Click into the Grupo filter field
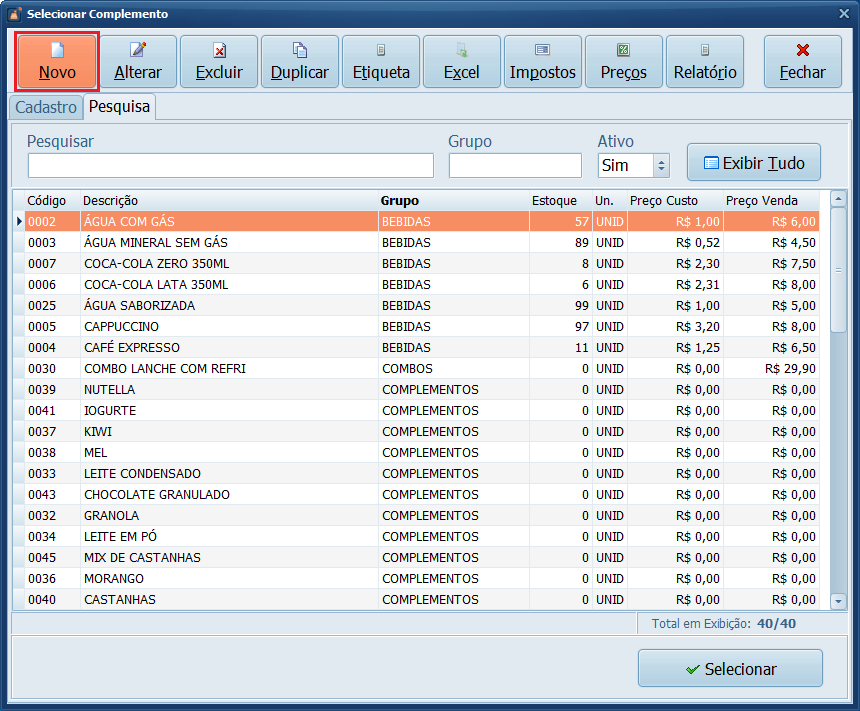This screenshot has width=860, height=711. 515,166
